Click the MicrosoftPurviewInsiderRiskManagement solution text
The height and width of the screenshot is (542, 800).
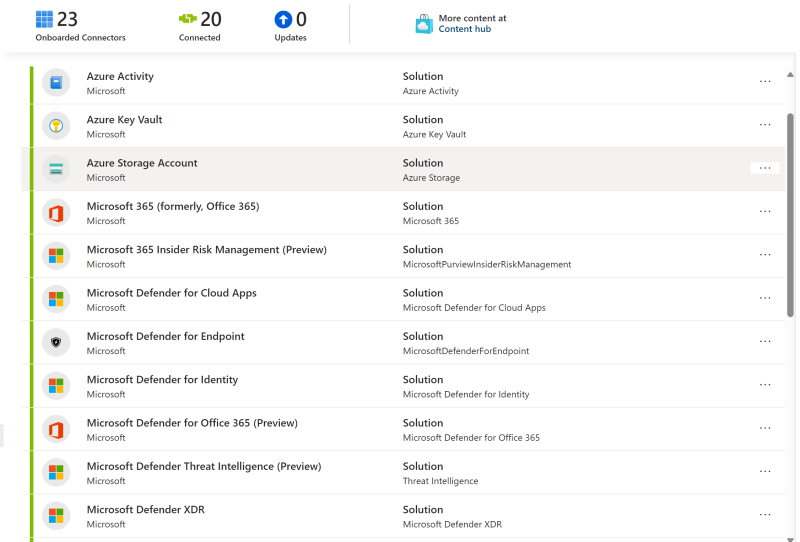coord(487,265)
